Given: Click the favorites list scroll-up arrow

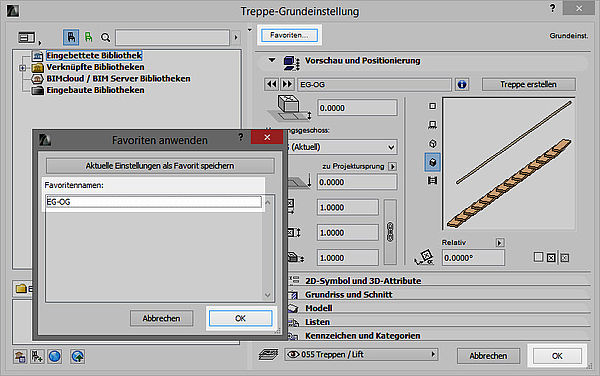Looking at the screenshot, I should coord(267,202).
